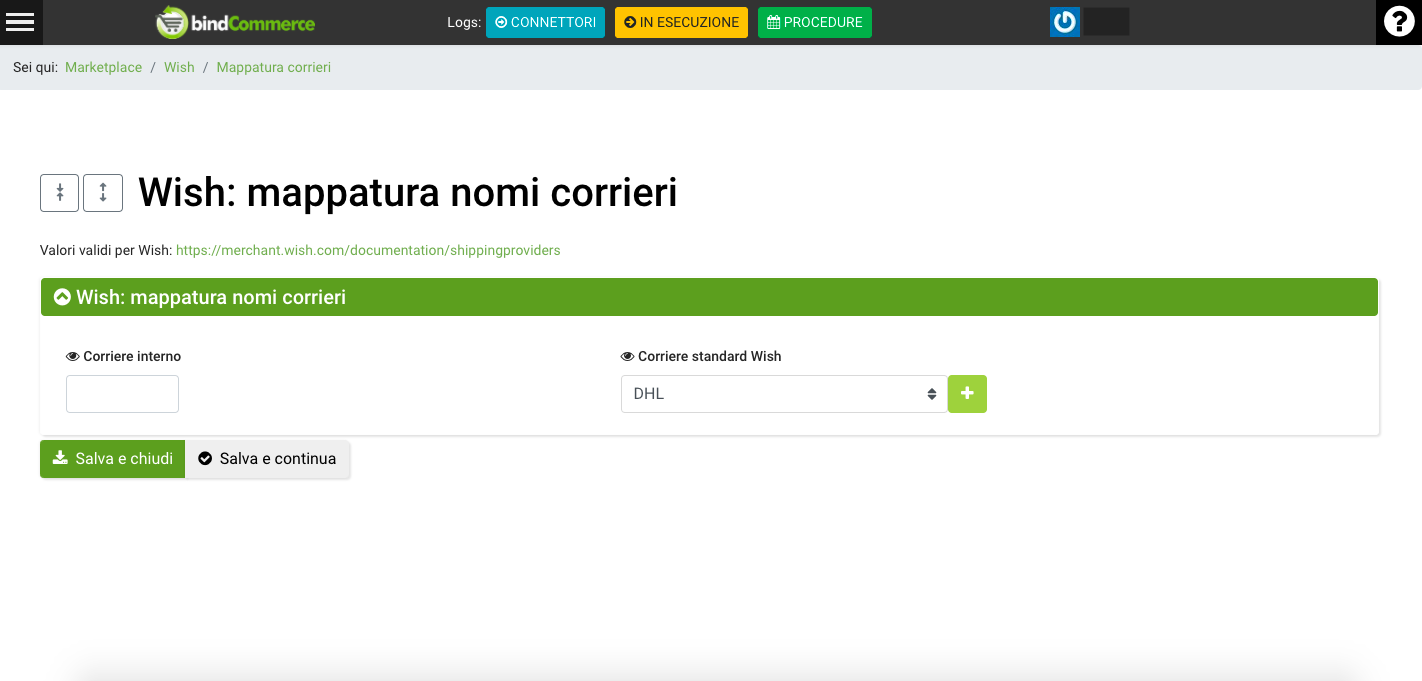1422x681 pixels.
Task: Click the bindCommerce logo
Action: click(x=236, y=22)
